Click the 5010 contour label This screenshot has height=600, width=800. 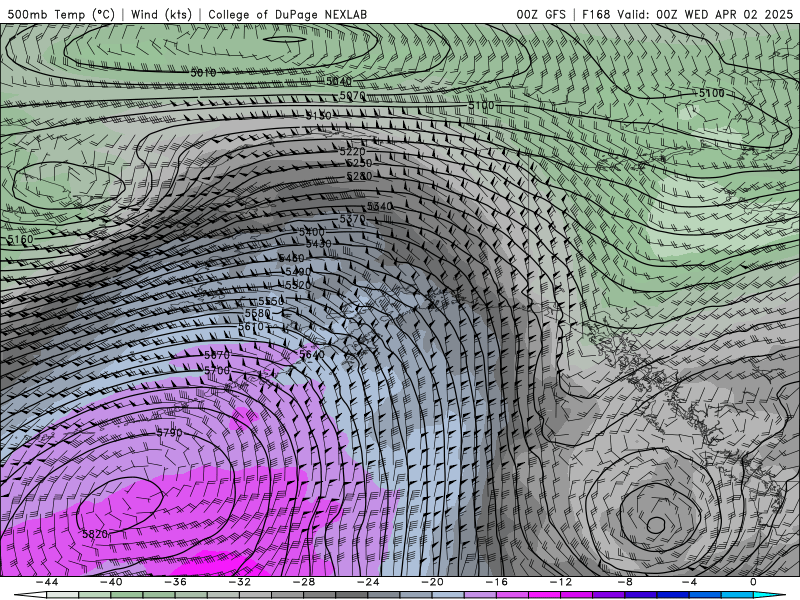(x=203, y=73)
